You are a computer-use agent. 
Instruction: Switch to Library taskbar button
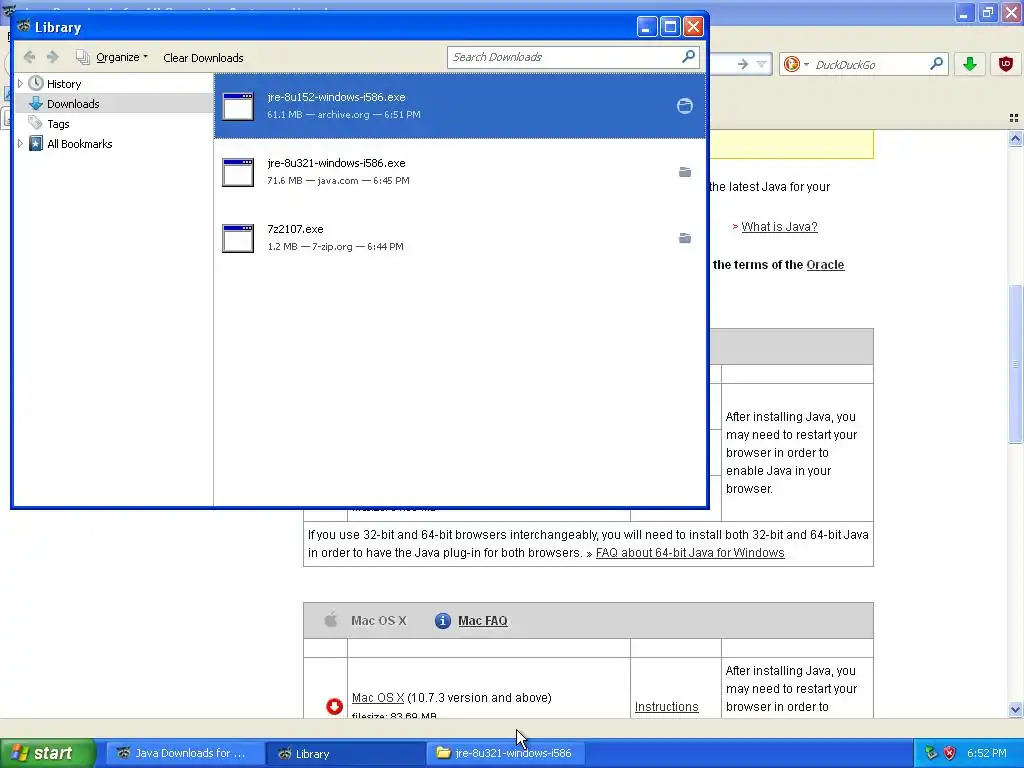344,753
